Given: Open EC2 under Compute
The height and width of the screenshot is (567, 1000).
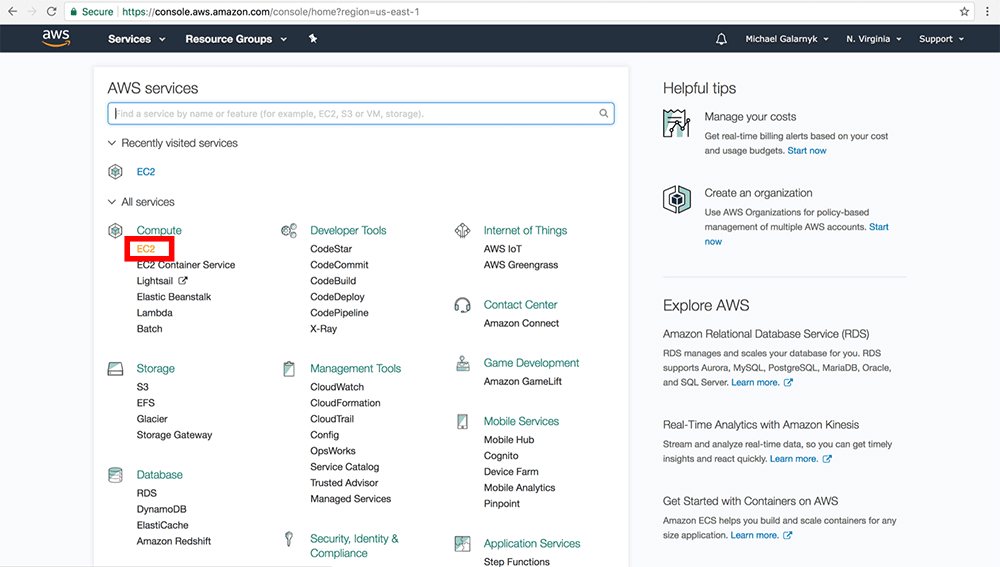Looking at the screenshot, I should point(146,249).
